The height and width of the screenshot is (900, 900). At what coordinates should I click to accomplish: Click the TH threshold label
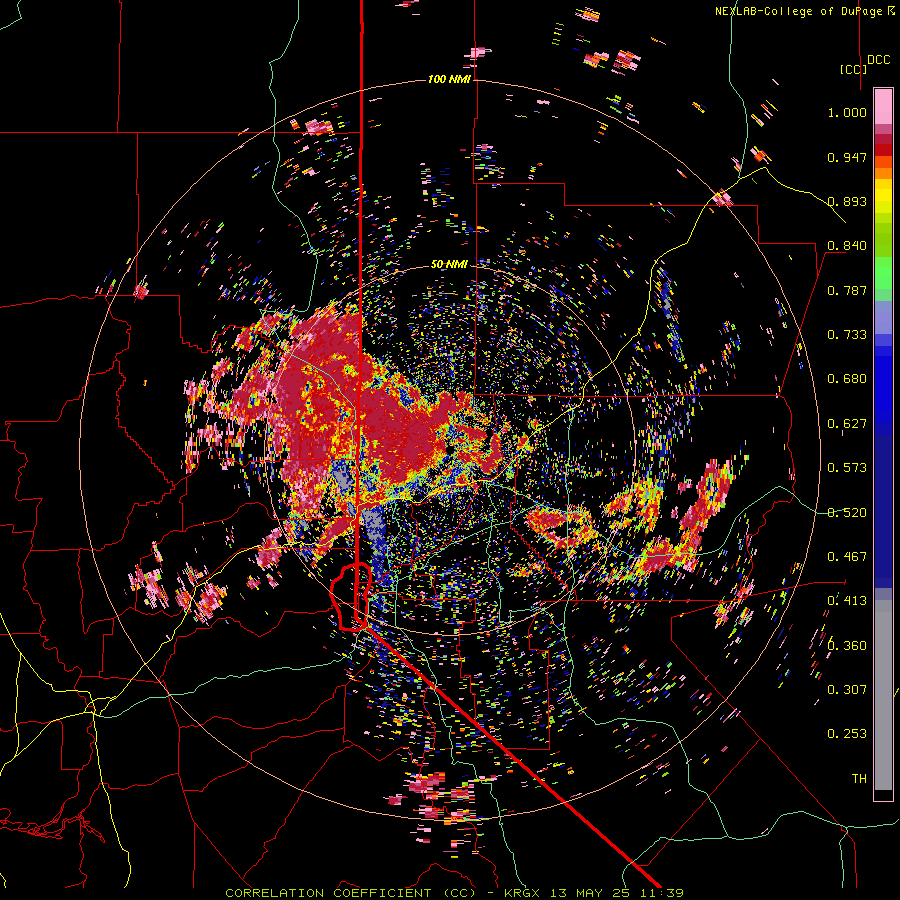859,779
